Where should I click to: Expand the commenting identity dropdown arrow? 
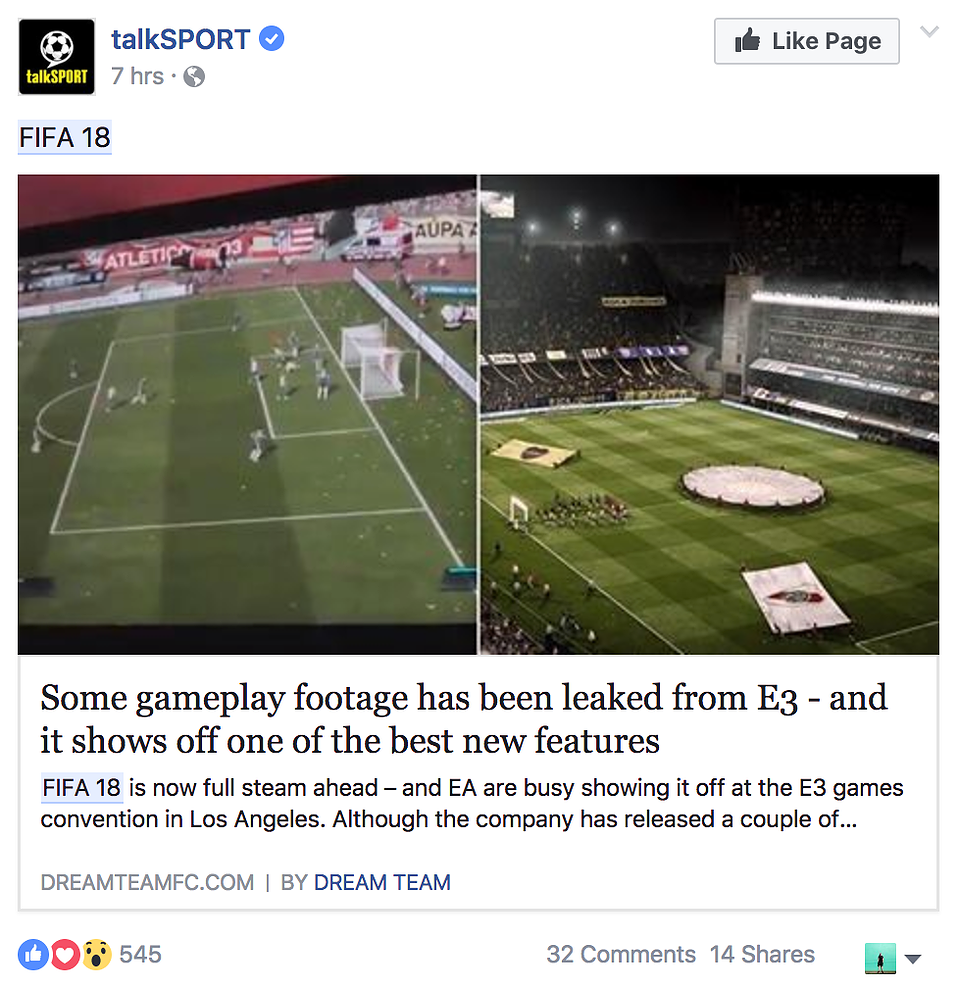pos(913,959)
